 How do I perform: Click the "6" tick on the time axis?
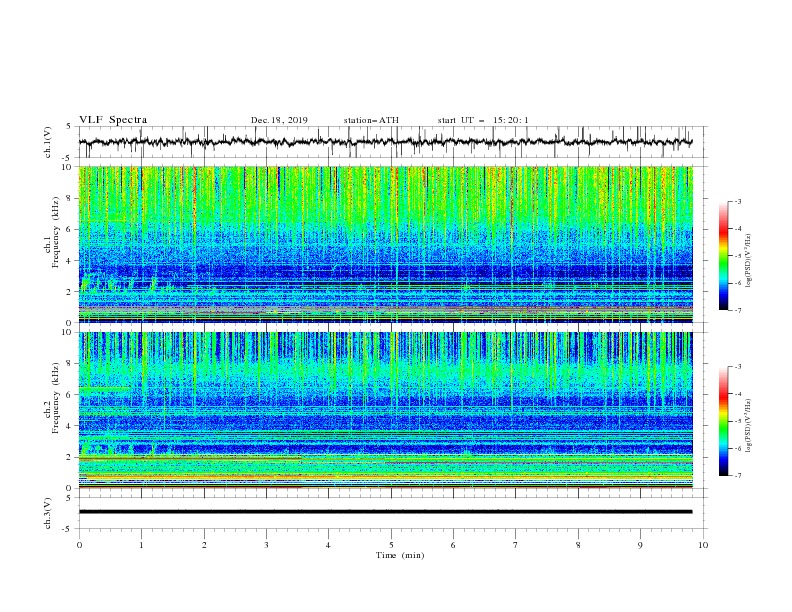(453, 545)
